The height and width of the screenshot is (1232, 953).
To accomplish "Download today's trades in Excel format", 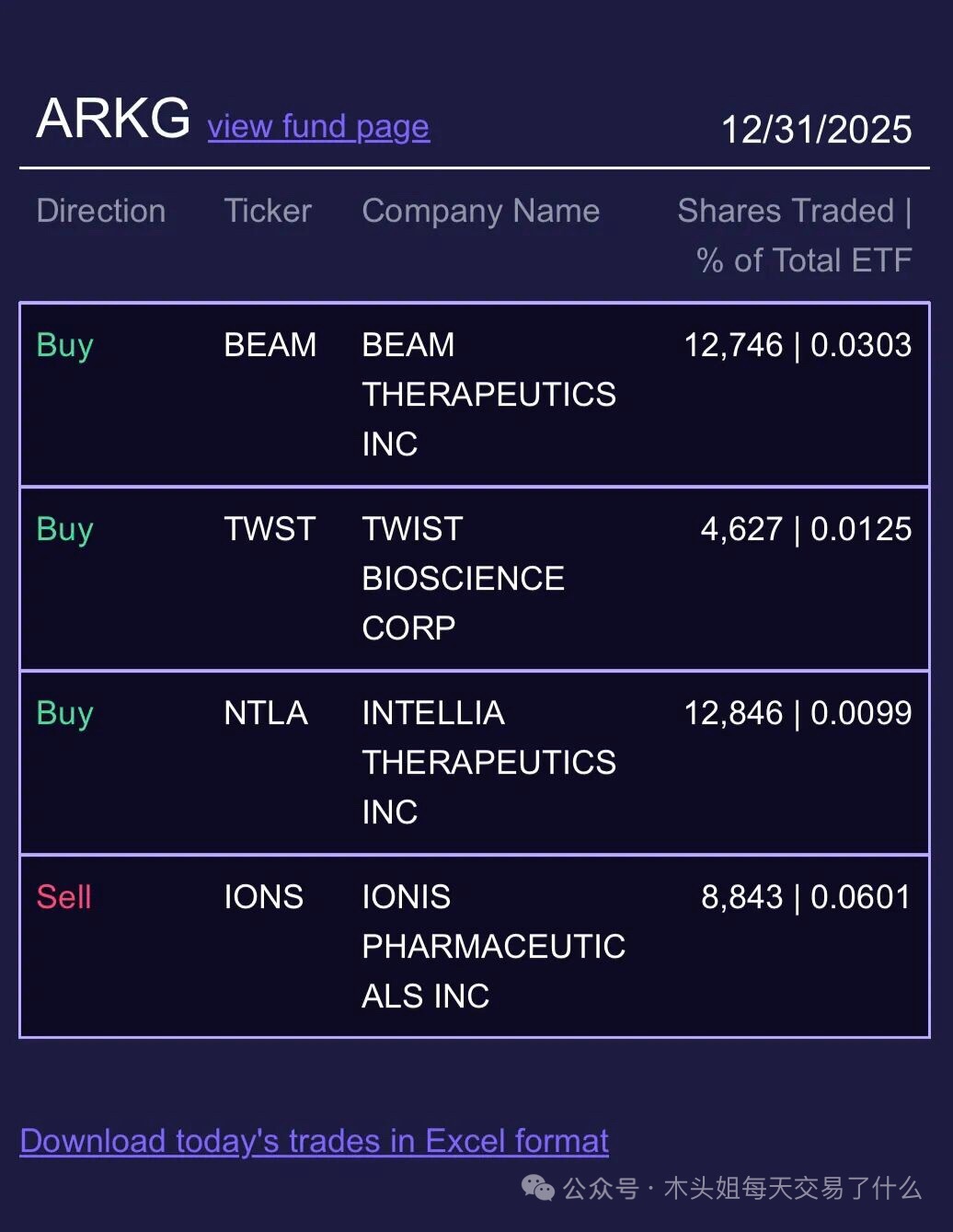I will pyautogui.click(x=314, y=1141).
